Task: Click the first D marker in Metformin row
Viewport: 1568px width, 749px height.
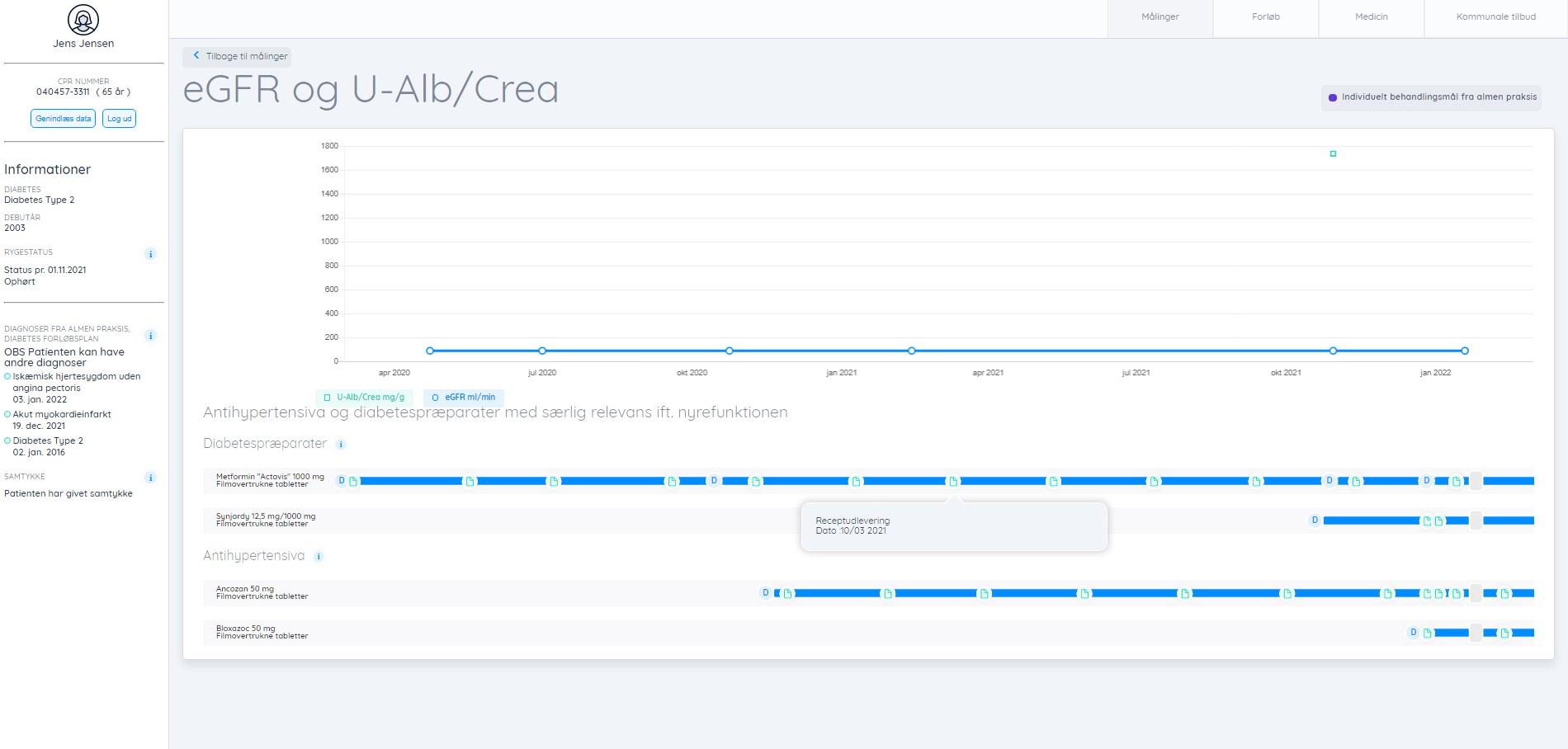Action: (x=342, y=481)
